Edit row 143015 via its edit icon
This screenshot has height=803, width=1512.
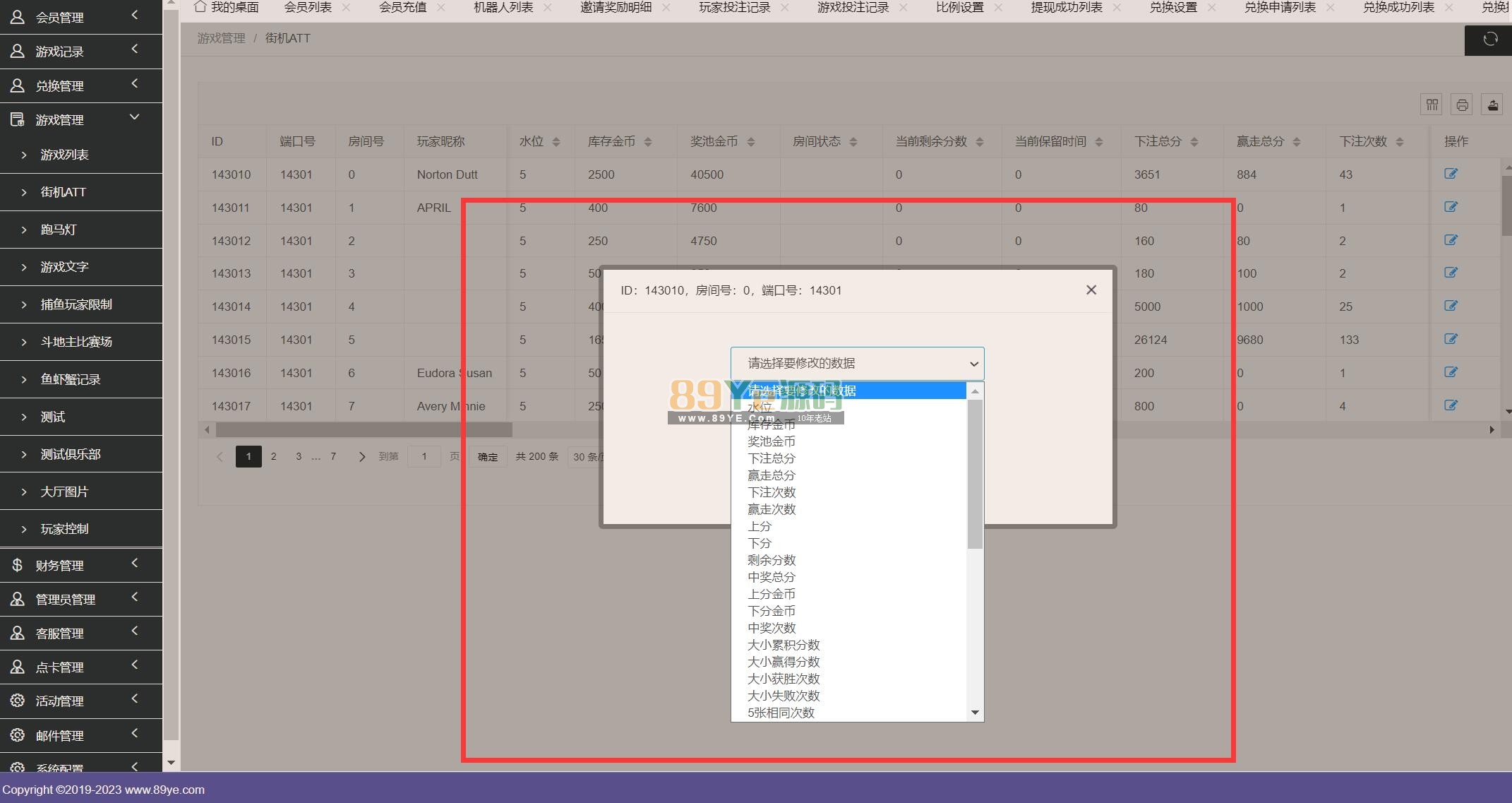point(1451,339)
